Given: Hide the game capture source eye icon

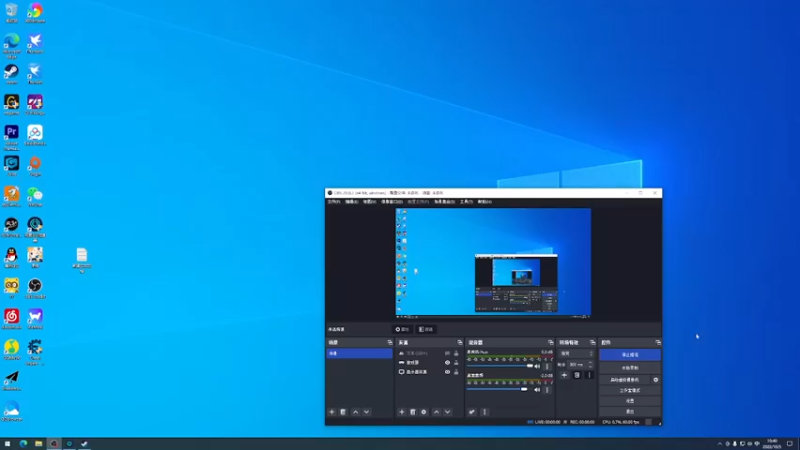Looking at the screenshot, I should pos(447,363).
